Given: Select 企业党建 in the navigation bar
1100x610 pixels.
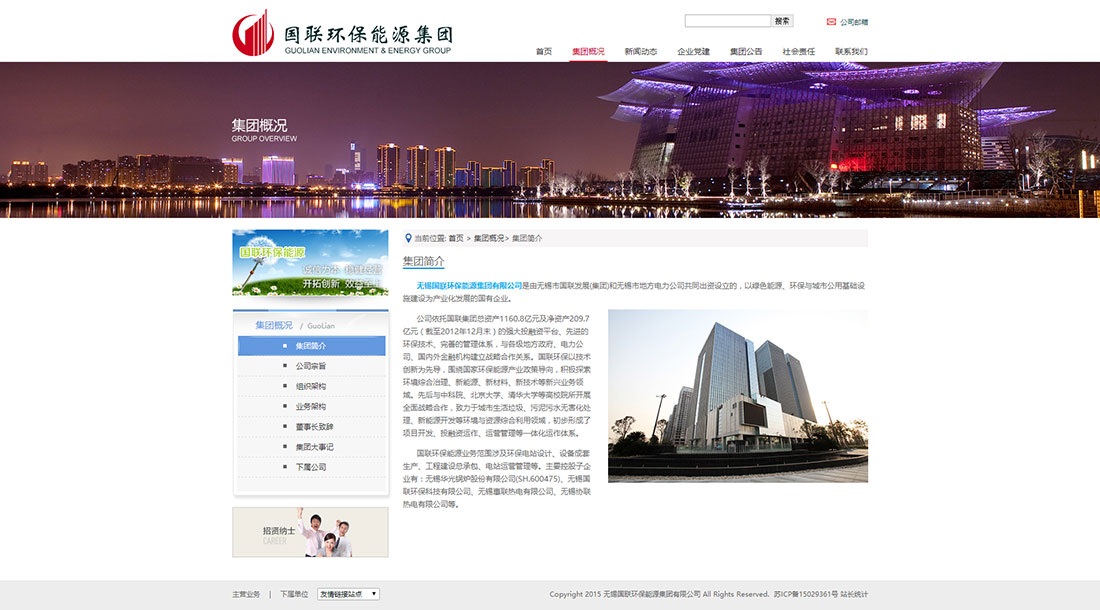Looking at the screenshot, I should click(x=695, y=50).
